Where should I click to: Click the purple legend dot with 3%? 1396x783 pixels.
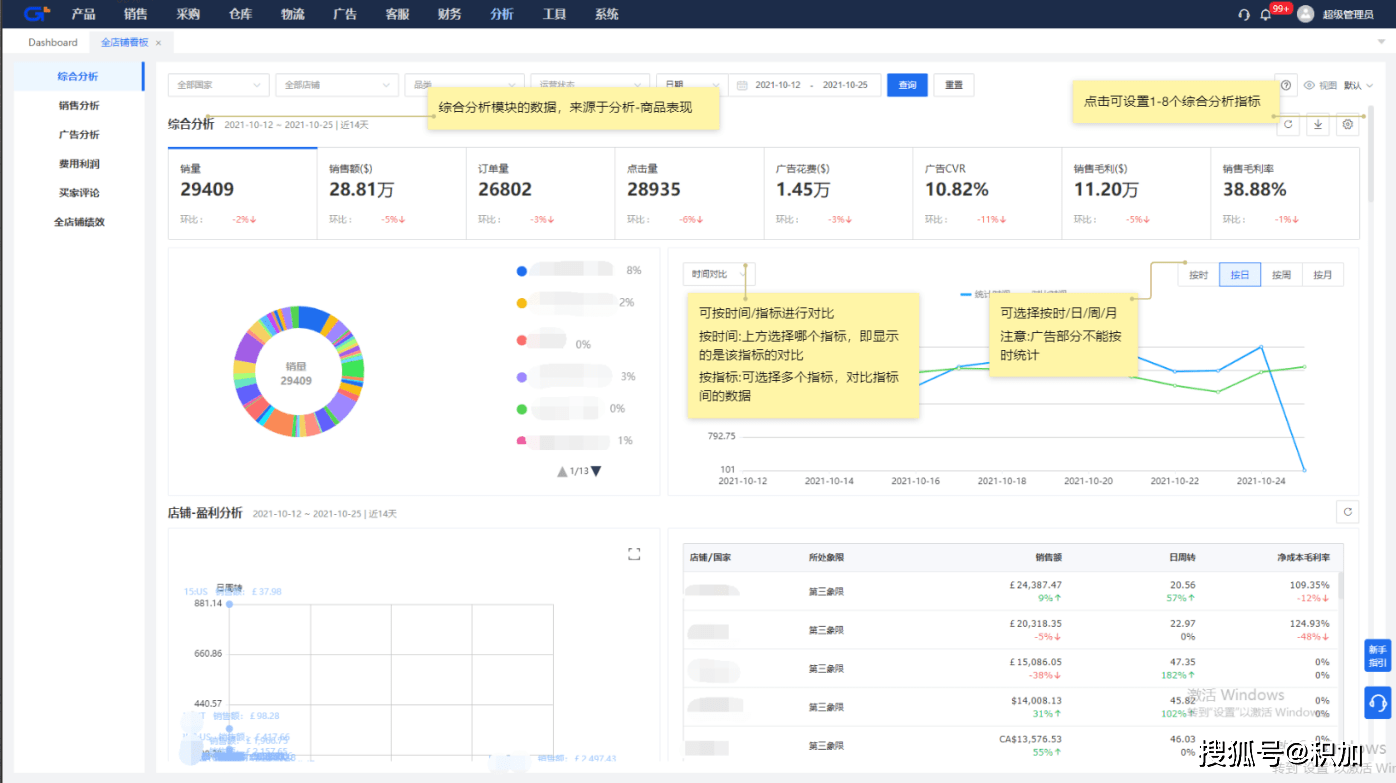[521, 377]
